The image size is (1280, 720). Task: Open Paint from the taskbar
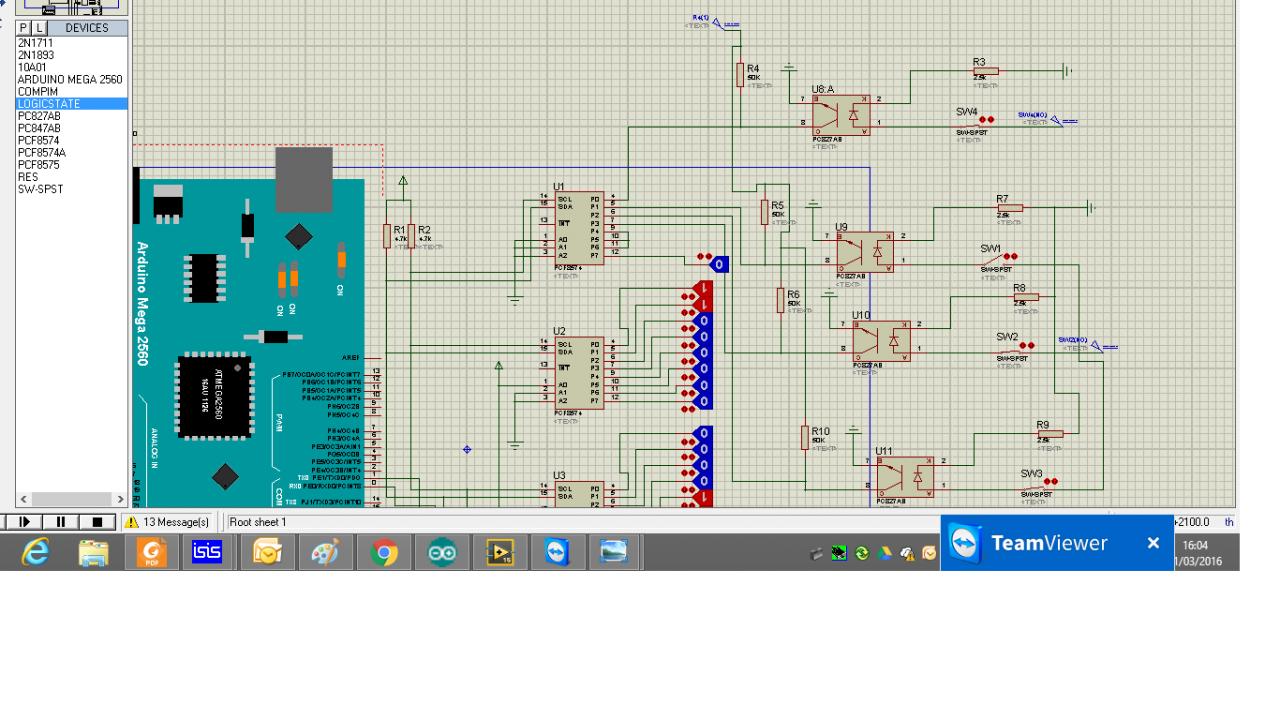[x=326, y=552]
